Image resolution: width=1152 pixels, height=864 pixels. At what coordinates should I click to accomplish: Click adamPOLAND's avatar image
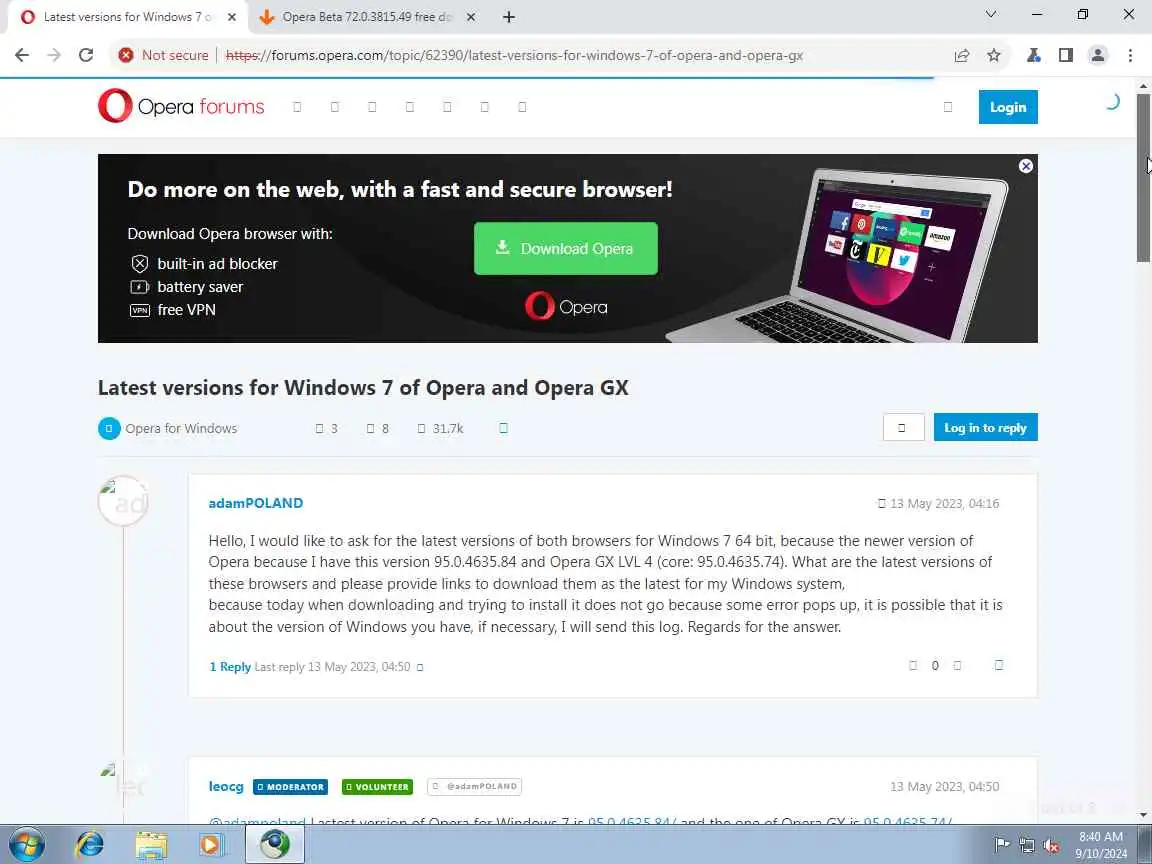(123, 501)
